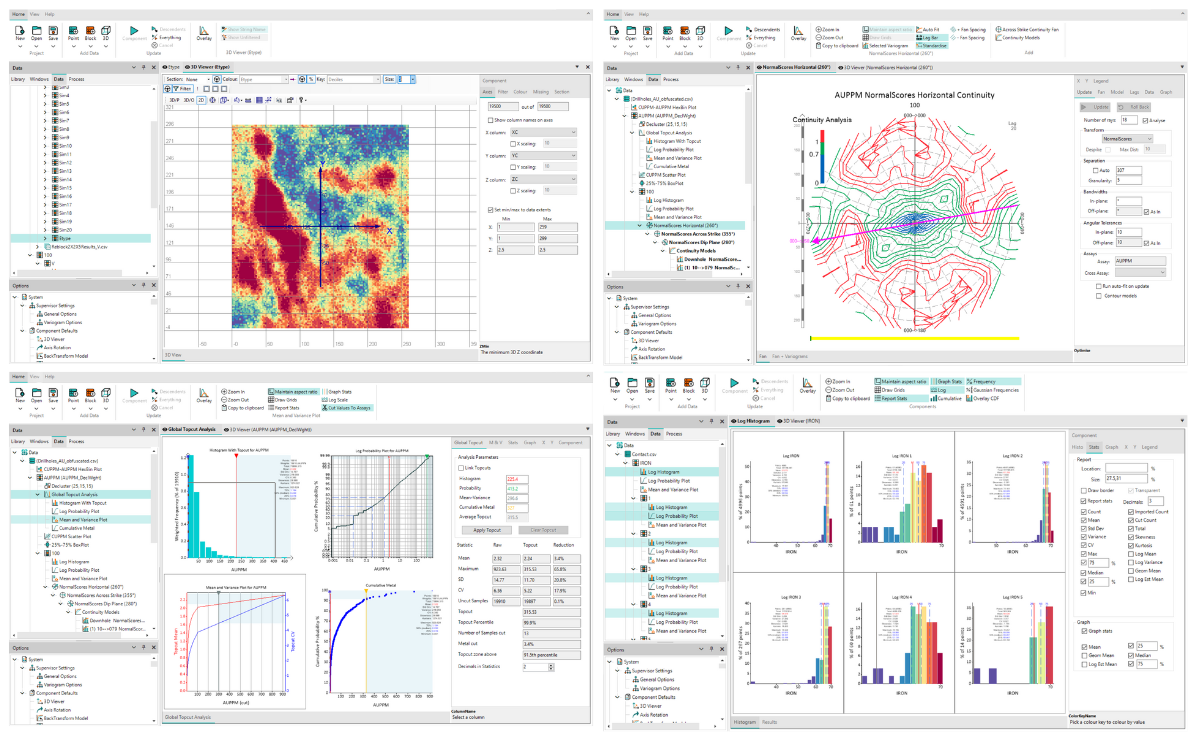Click Number of rays input field

[x=1130, y=121]
